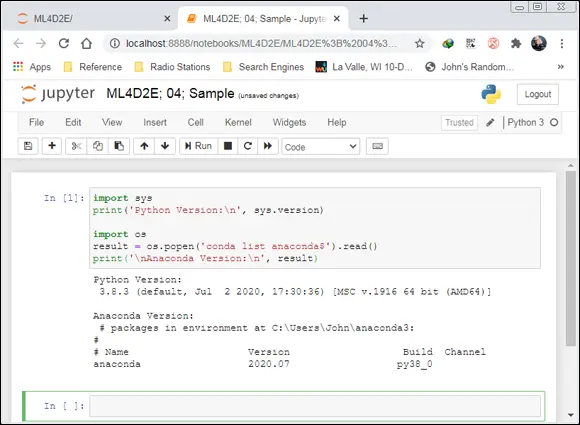Open the View menu

click(112, 122)
